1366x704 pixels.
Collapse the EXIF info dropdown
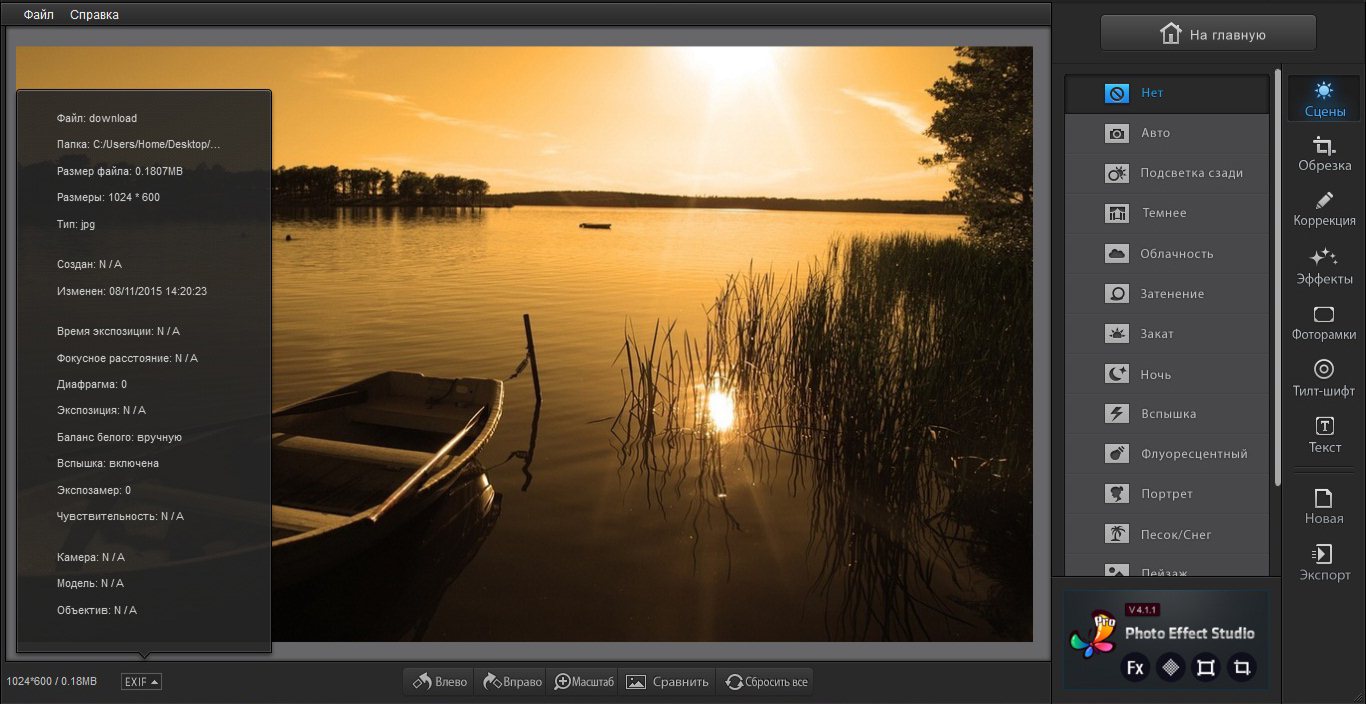[141, 682]
